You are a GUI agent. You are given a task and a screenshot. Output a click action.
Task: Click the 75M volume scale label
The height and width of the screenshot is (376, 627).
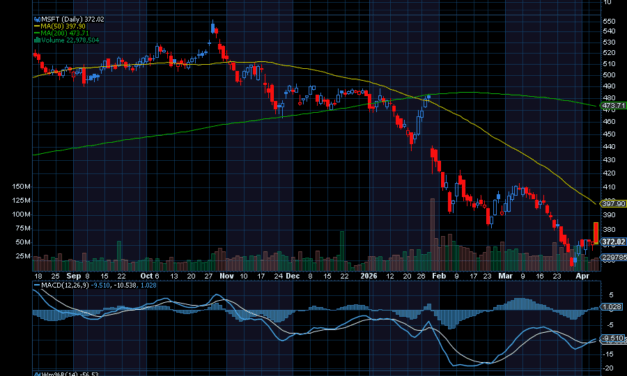tap(23, 228)
